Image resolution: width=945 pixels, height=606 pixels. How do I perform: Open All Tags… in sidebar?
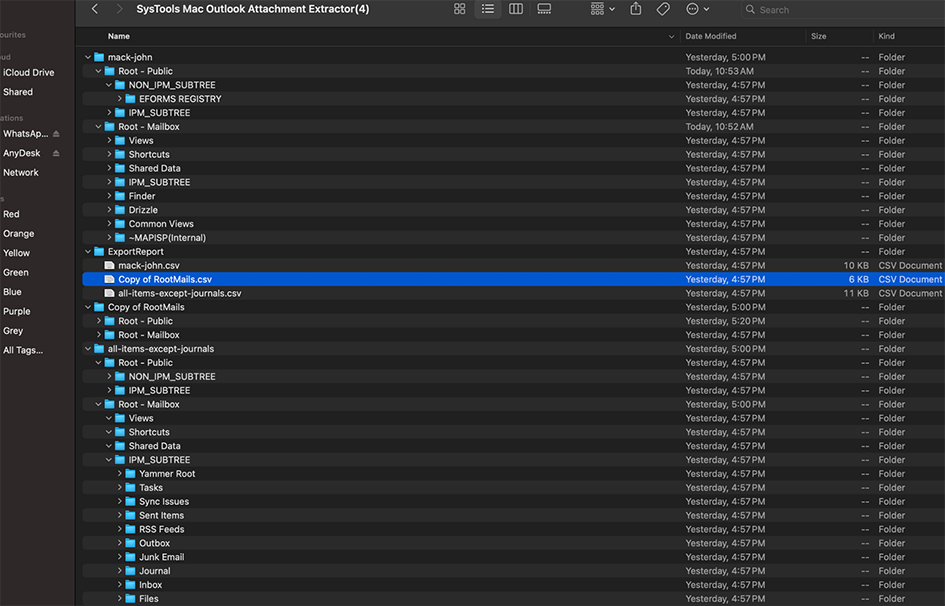tap(22, 350)
